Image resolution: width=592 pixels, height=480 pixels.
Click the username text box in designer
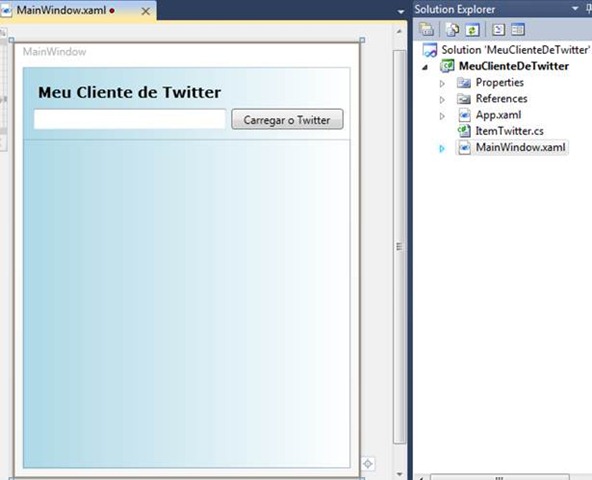click(130, 119)
